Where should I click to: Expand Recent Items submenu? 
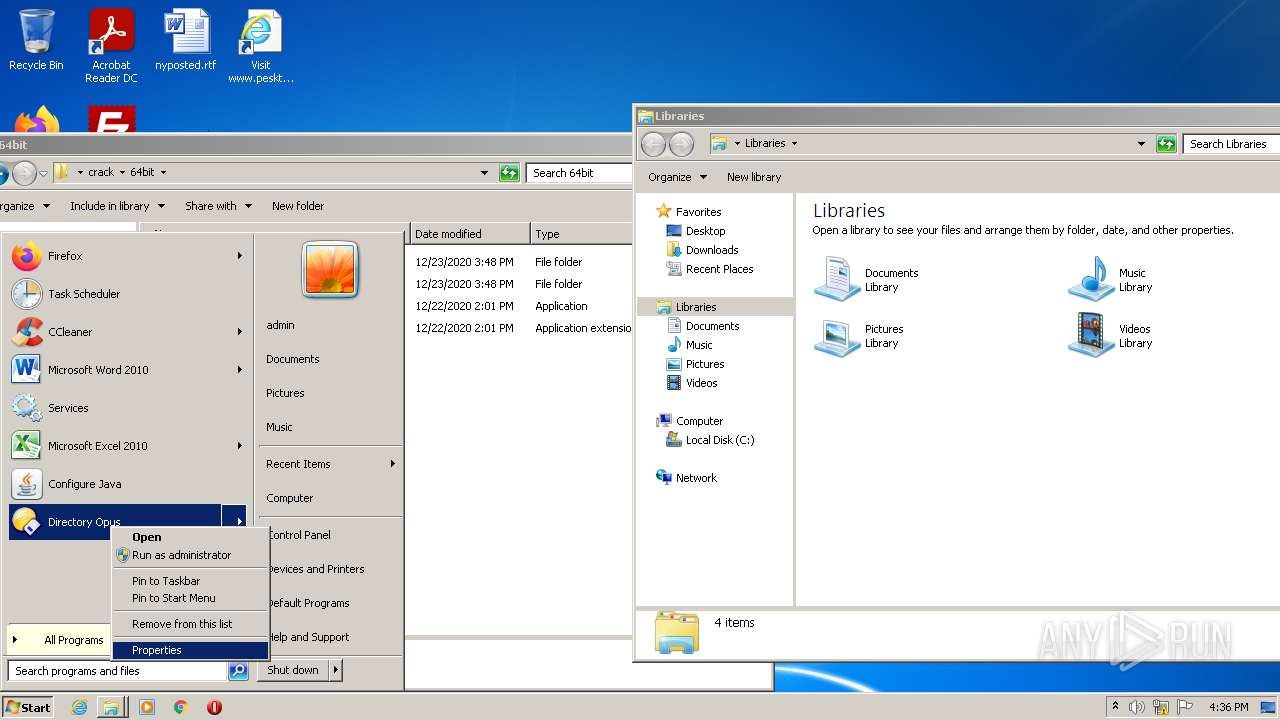(x=392, y=464)
